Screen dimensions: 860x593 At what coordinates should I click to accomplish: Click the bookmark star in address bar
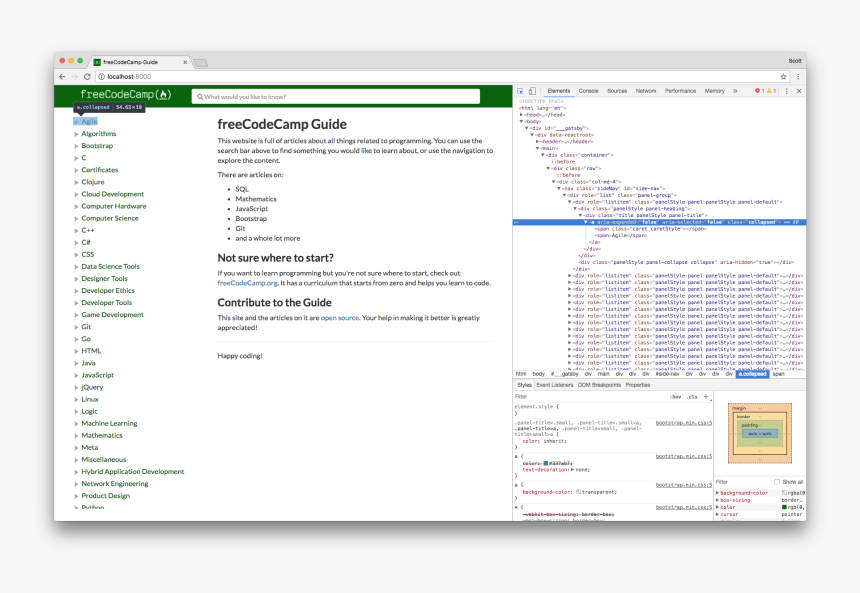point(784,77)
